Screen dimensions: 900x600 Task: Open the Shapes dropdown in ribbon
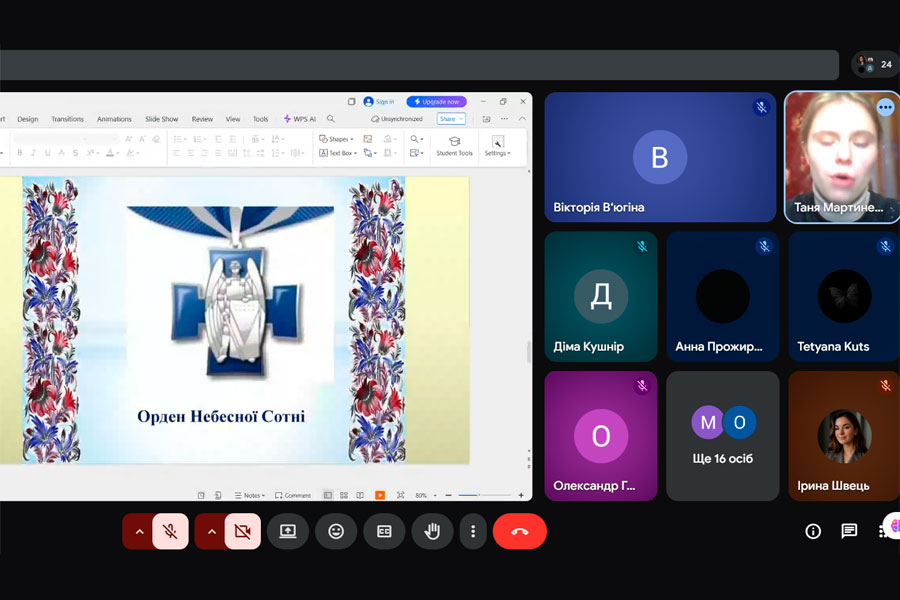click(337, 139)
